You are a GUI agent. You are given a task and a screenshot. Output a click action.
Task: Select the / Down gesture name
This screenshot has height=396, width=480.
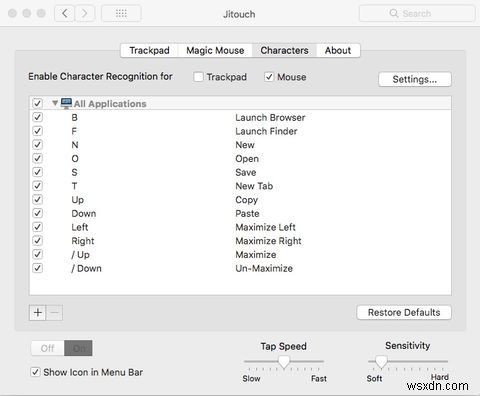(86, 268)
